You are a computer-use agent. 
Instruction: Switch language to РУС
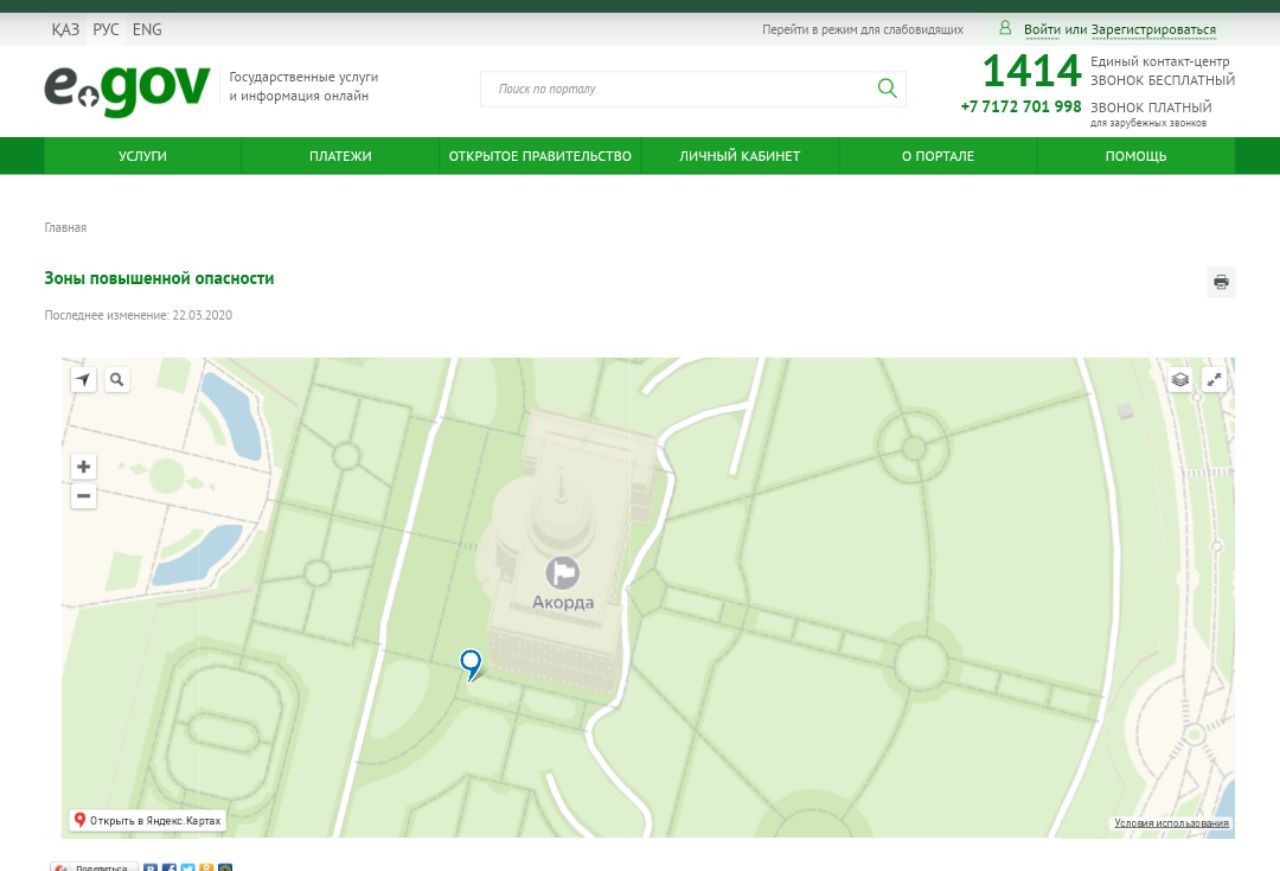tap(106, 30)
